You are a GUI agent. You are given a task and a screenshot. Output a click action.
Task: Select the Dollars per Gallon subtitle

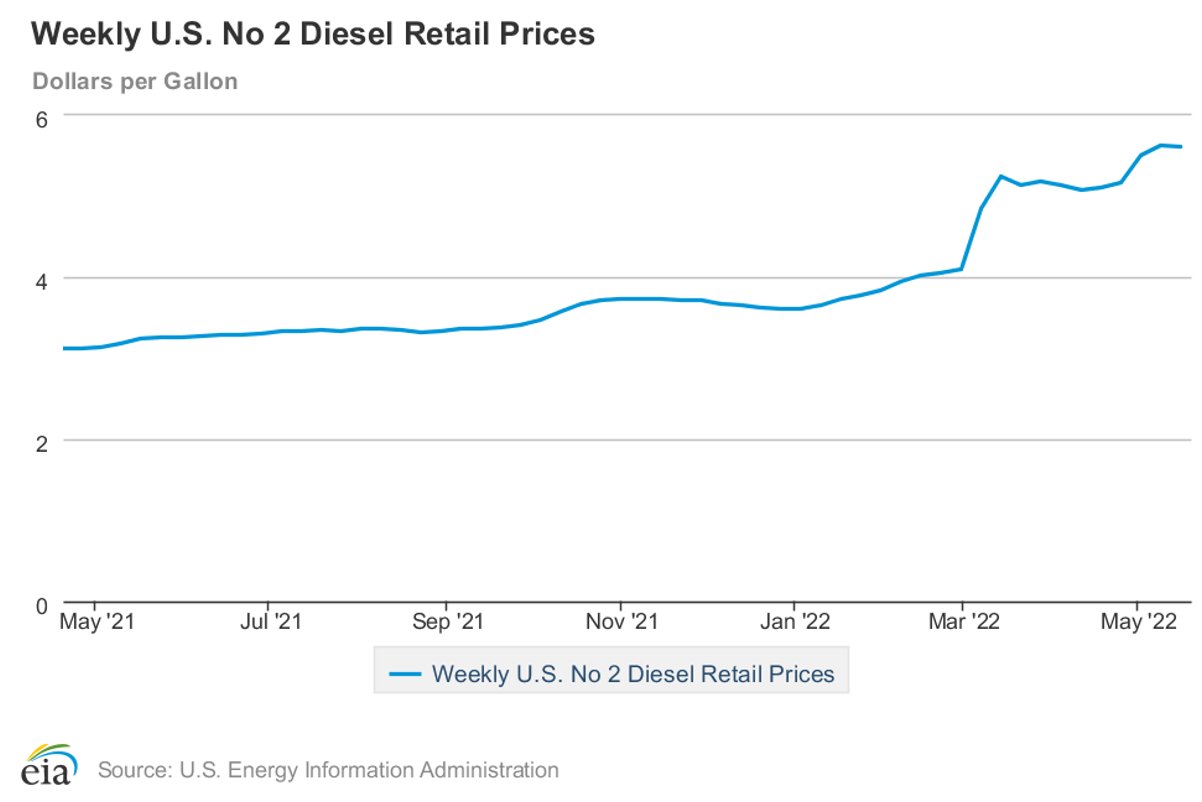pos(135,81)
